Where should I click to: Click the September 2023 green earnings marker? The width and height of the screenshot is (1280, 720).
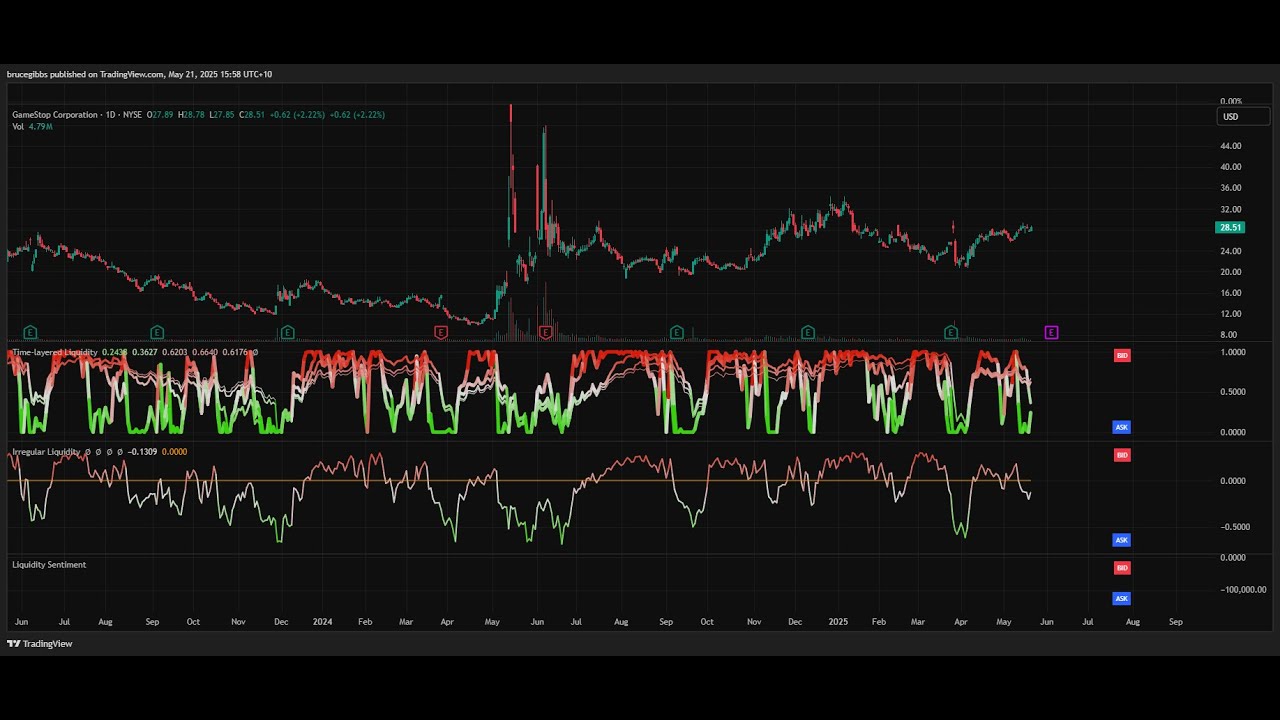coord(157,332)
